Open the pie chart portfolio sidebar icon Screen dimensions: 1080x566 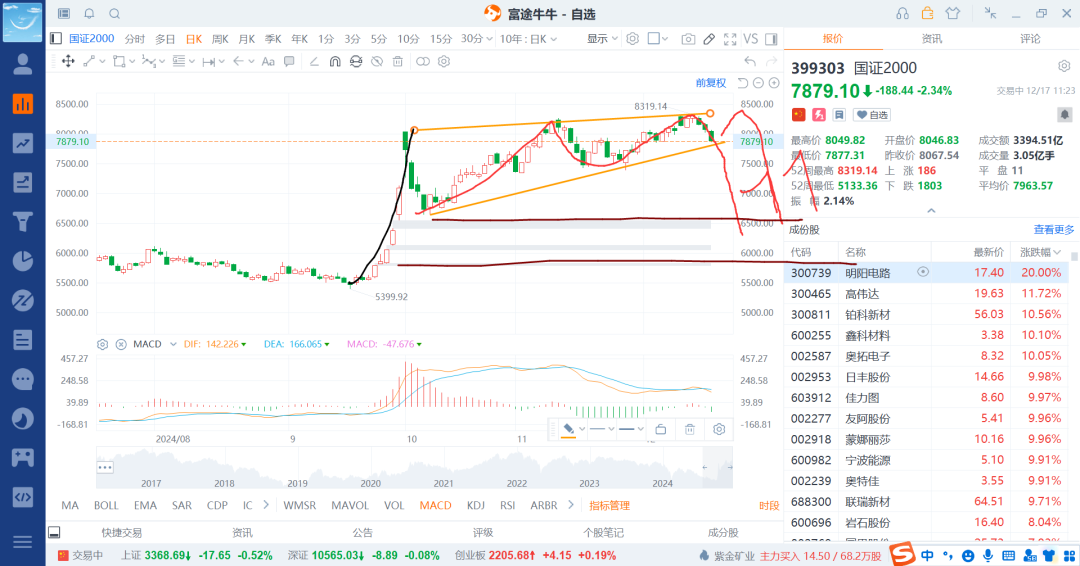tap(23, 261)
